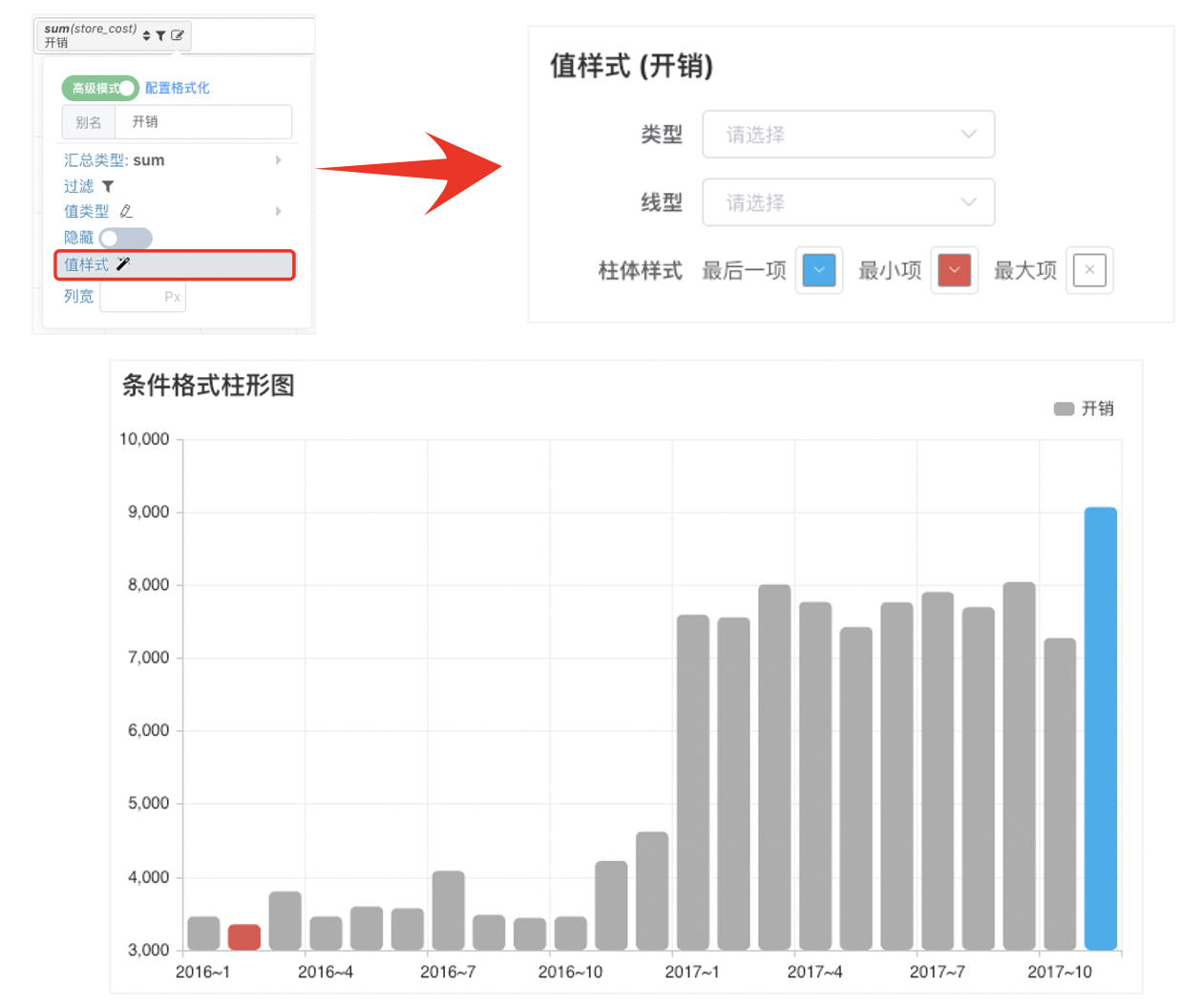Click the clear X box for 最大项
Image resolution: width=1203 pixels, height=1008 pixels.
coord(1089,270)
